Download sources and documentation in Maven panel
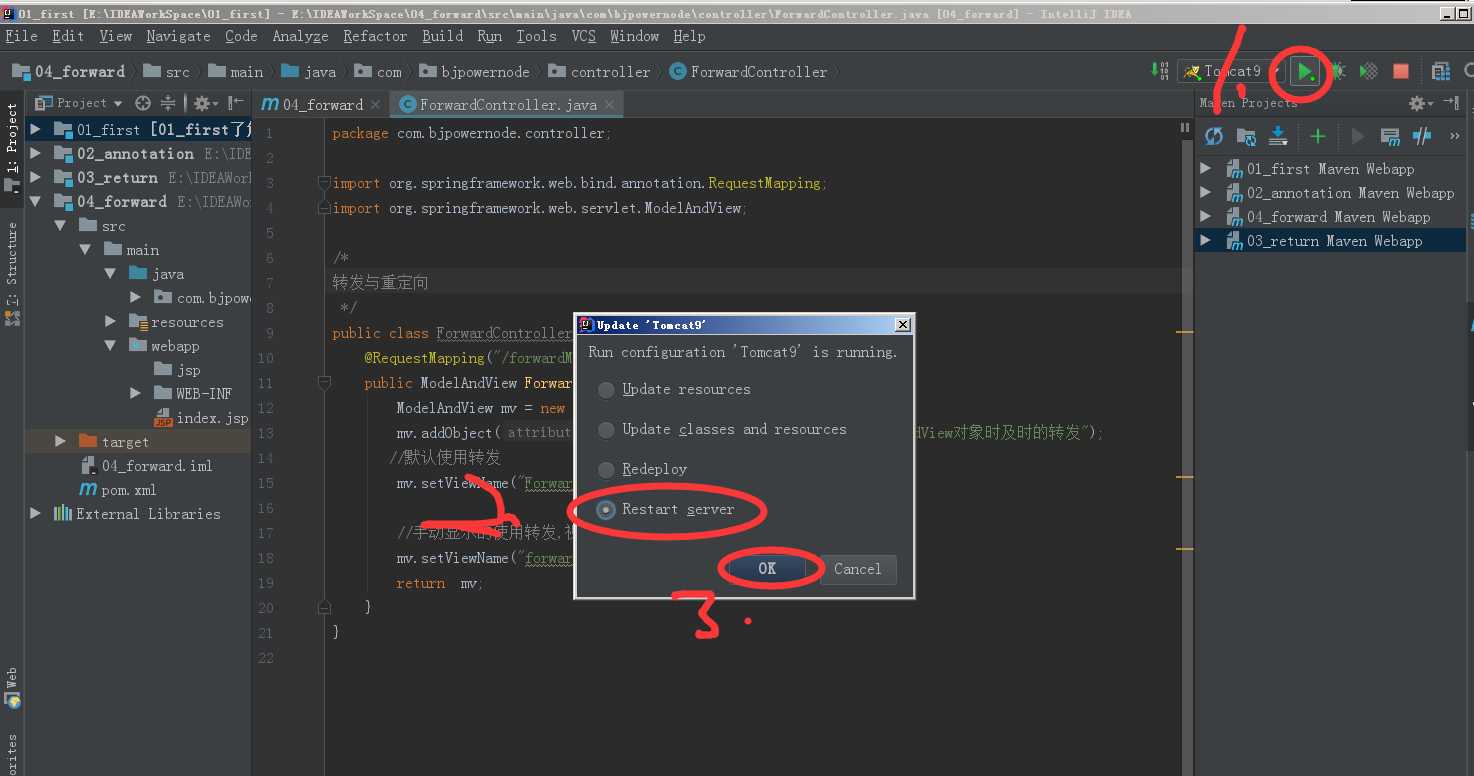 pos(1278,136)
